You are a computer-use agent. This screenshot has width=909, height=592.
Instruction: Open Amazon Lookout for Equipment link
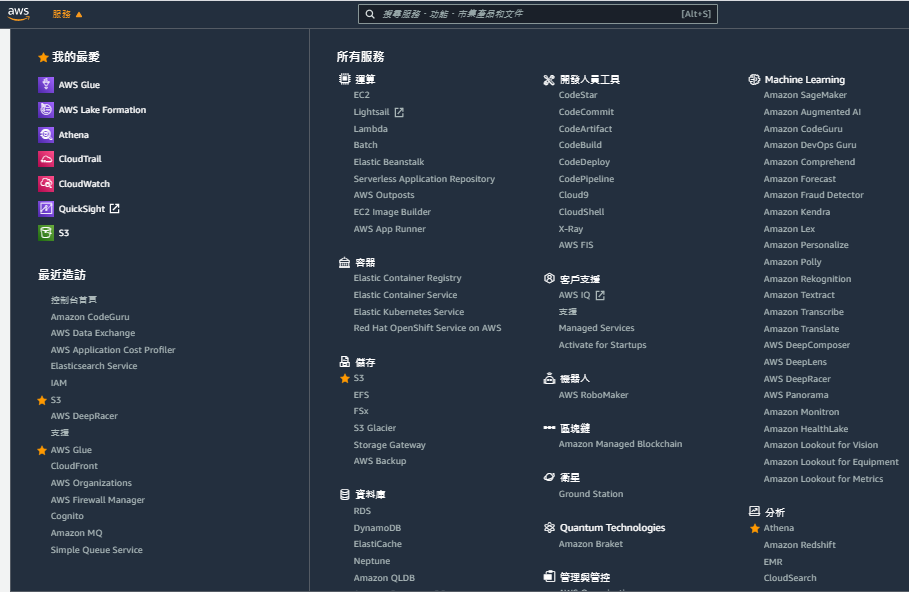pyautogui.click(x=831, y=462)
